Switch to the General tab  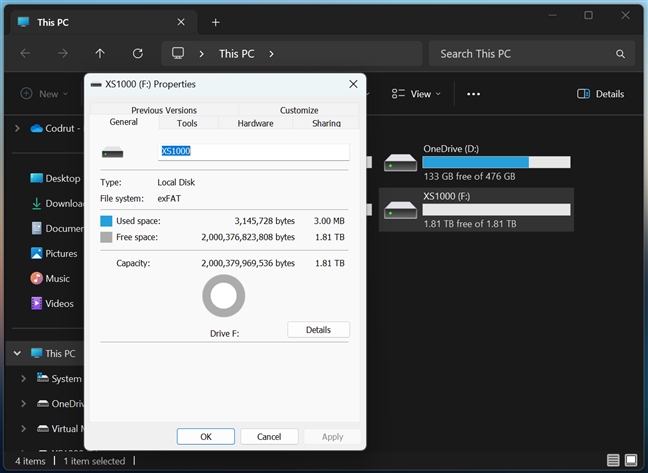(124, 122)
